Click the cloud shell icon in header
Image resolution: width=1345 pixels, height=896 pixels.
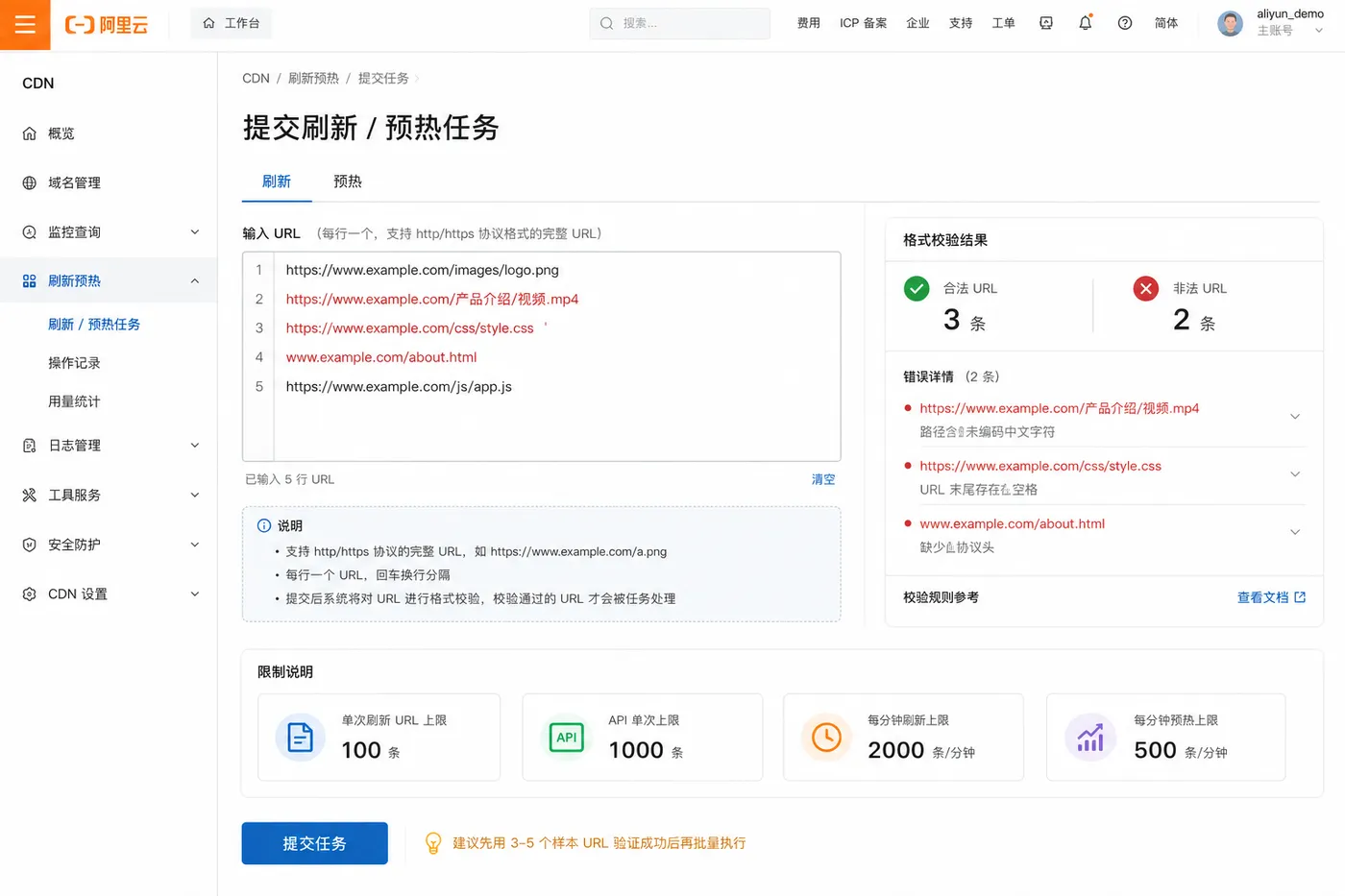tap(1046, 23)
